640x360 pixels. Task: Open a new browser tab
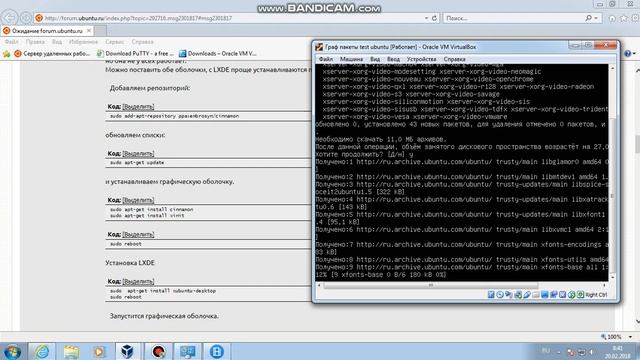[x=100, y=31]
